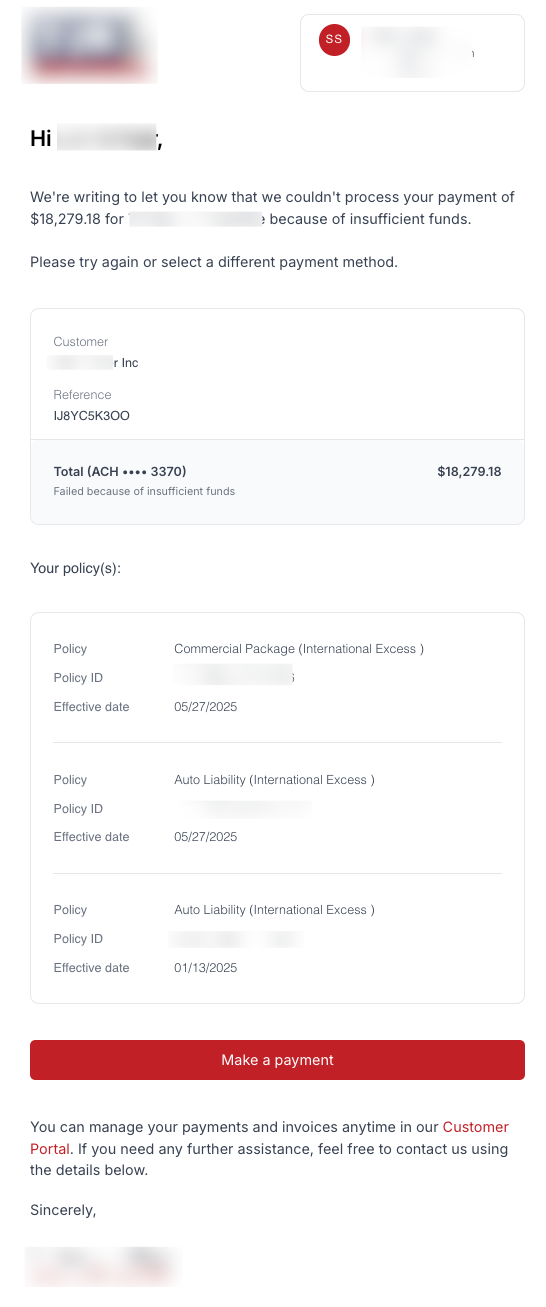Click the $18,279.18 total amount
Image resolution: width=546 pixels, height=1307 pixels.
pyautogui.click(x=469, y=471)
